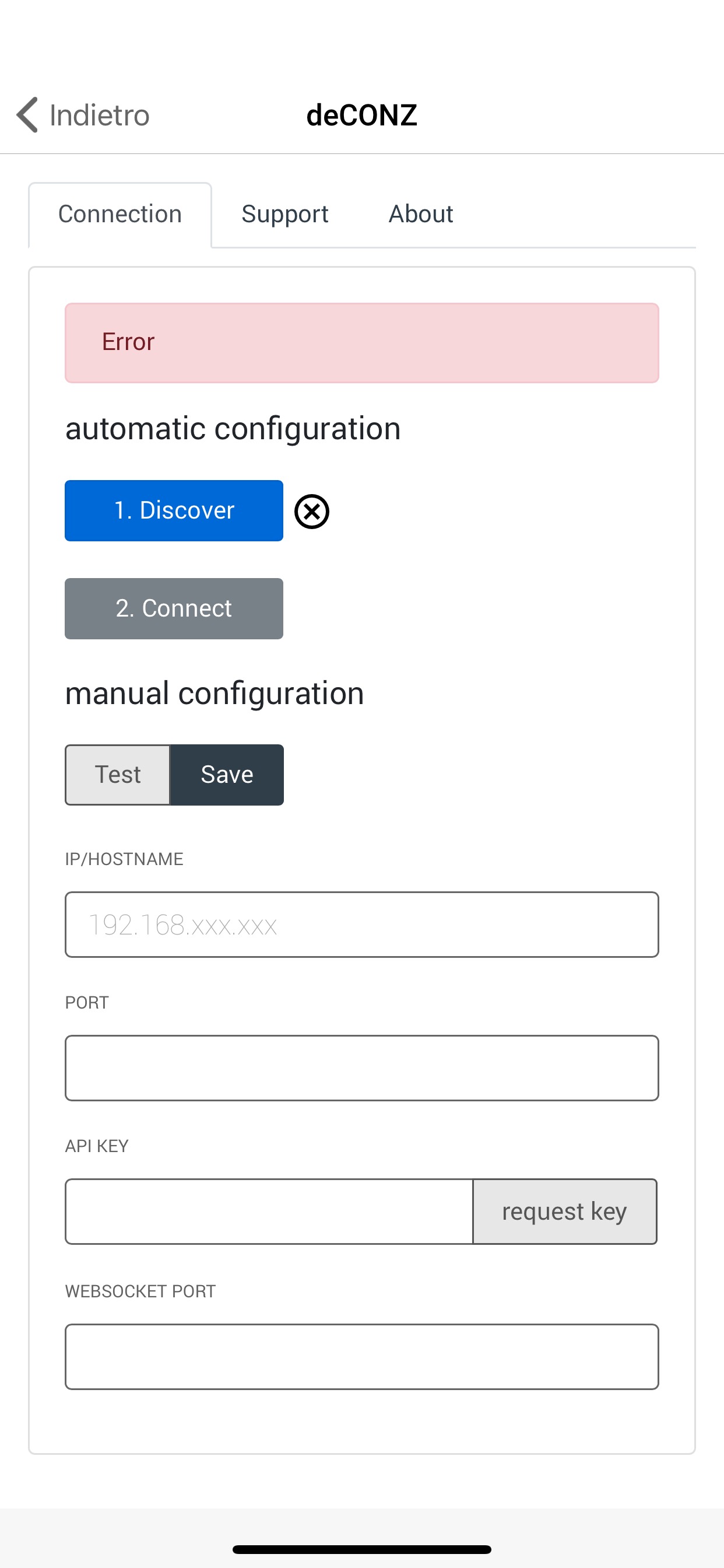
Task: Focus the Websocket Port field
Action: pyautogui.click(x=361, y=1357)
